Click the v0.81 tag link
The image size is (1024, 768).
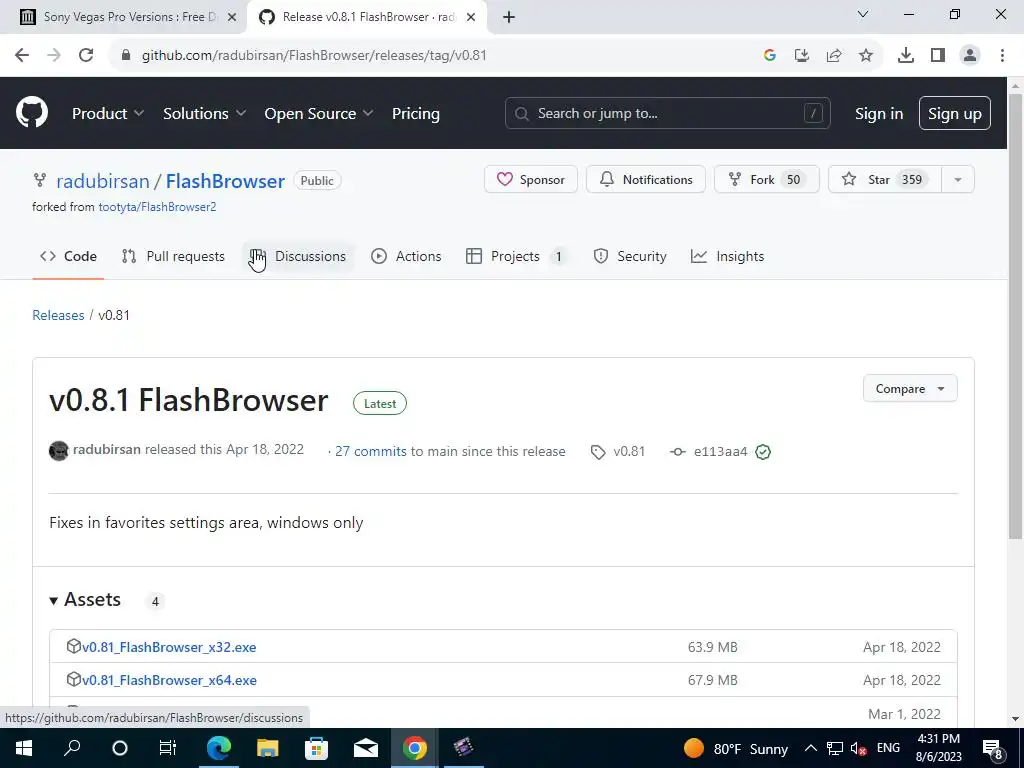(x=618, y=451)
